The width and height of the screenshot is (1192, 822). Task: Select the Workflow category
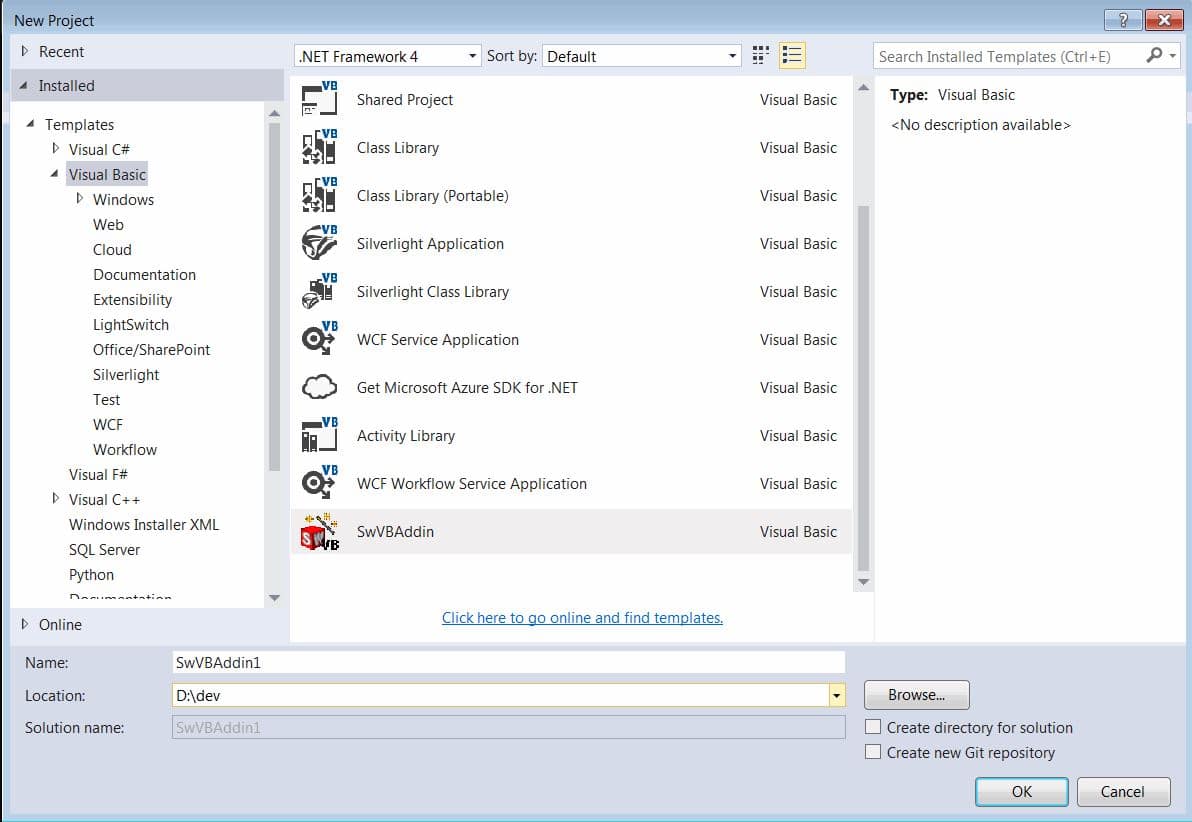pos(125,449)
